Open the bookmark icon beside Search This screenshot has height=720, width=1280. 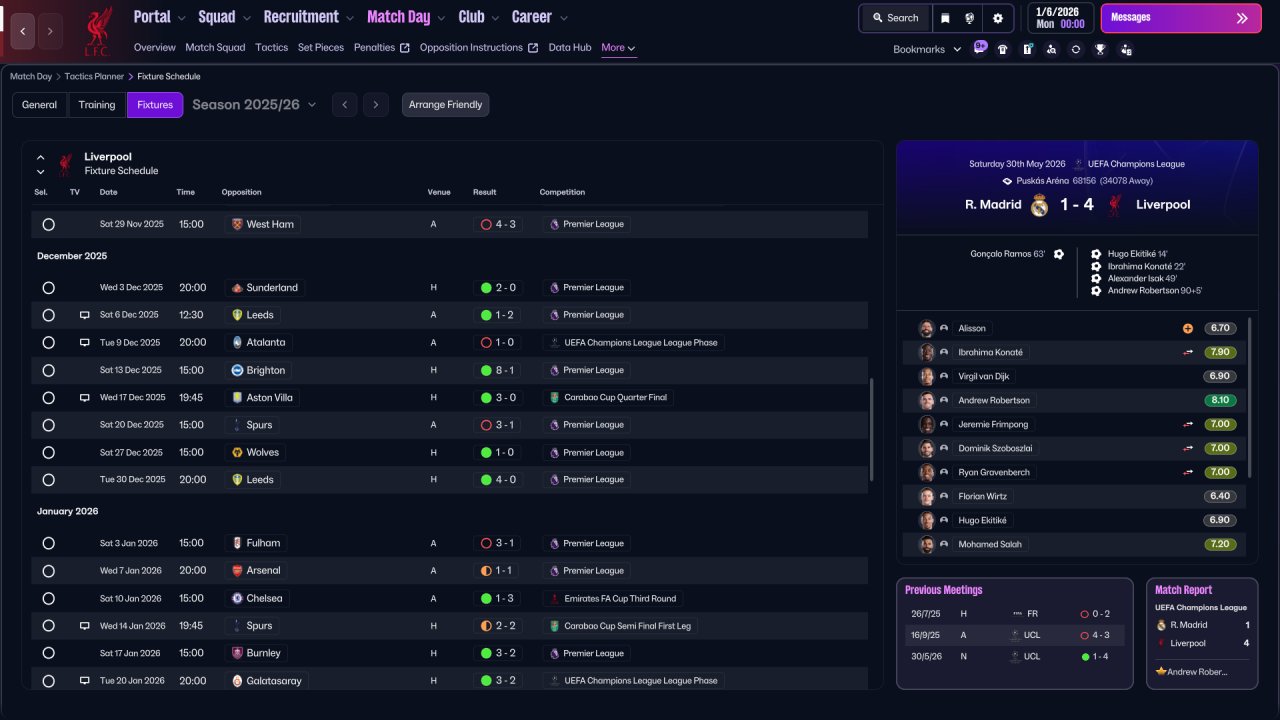(946, 18)
